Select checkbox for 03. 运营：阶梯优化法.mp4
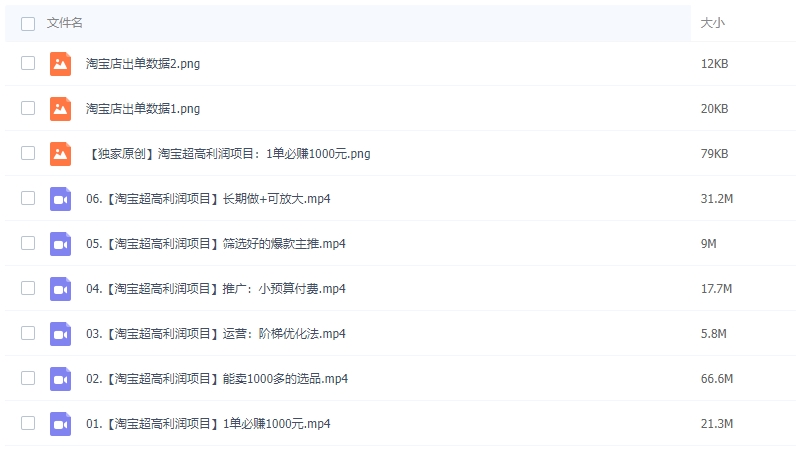 tap(28, 333)
